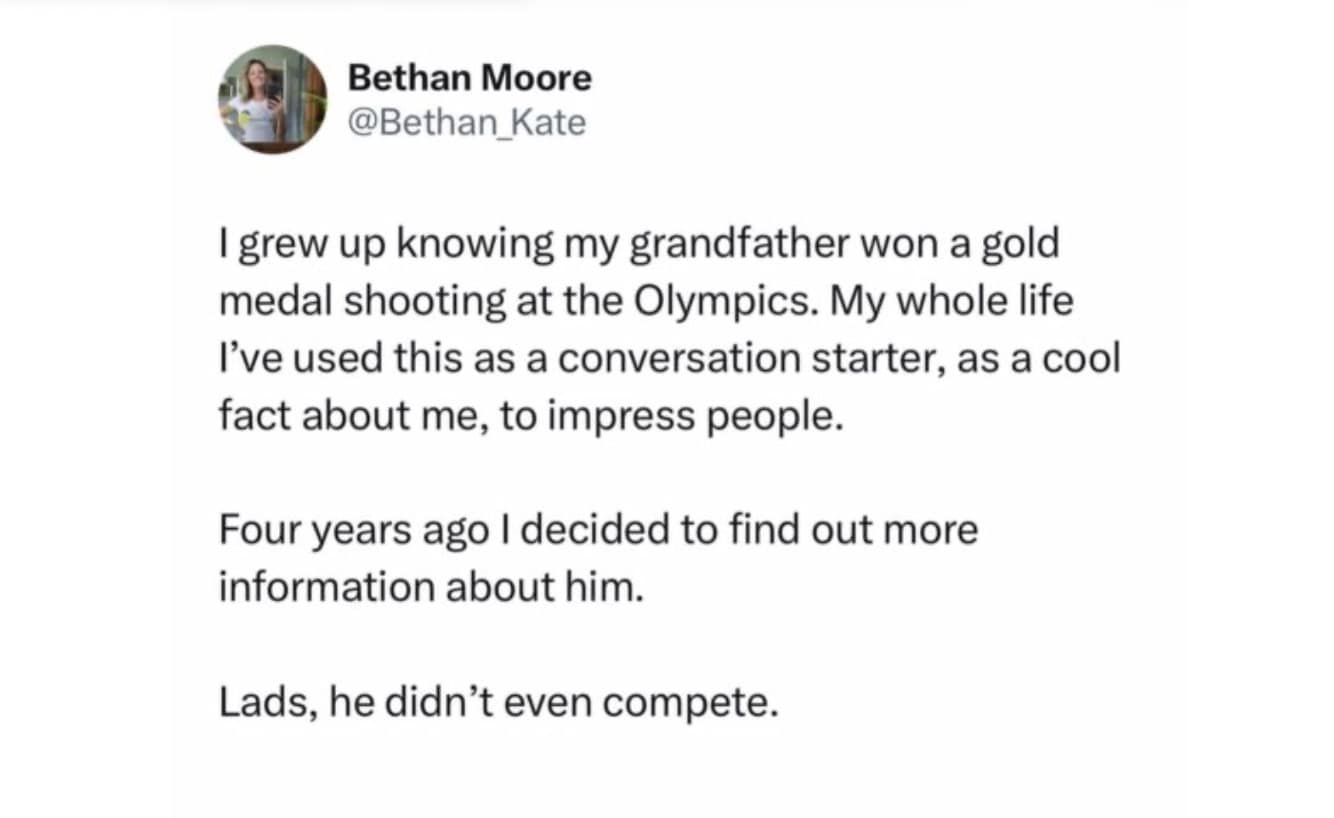The width and height of the screenshot is (1334, 818).
Task: Open the @Bethan_Kate handle link
Action: click(466, 123)
